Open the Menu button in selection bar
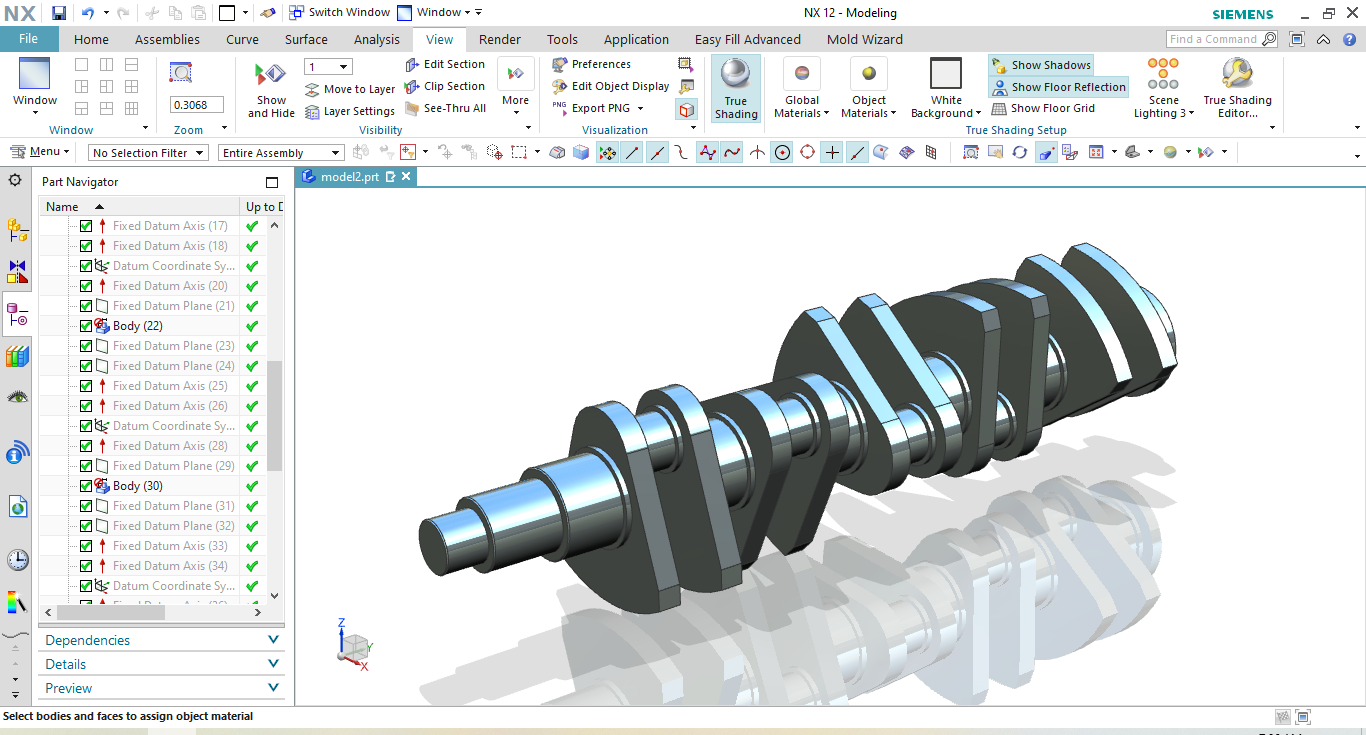Screen dimensions: 1366x735 click(x=40, y=152)
